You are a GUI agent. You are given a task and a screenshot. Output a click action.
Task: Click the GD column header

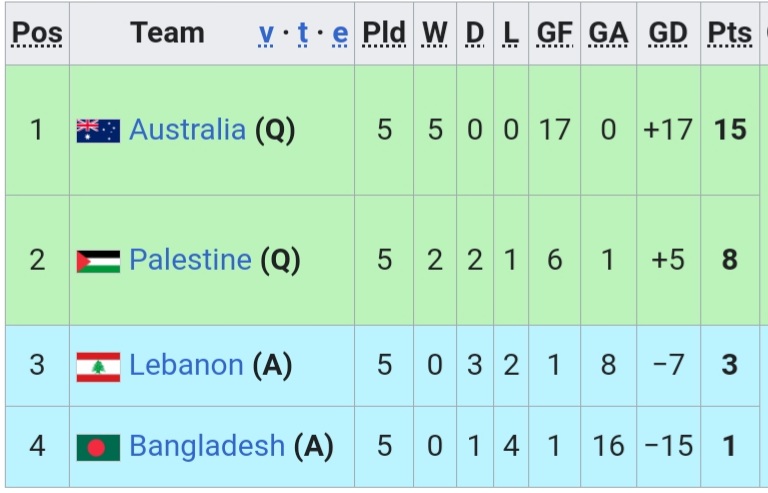point(668,33)
